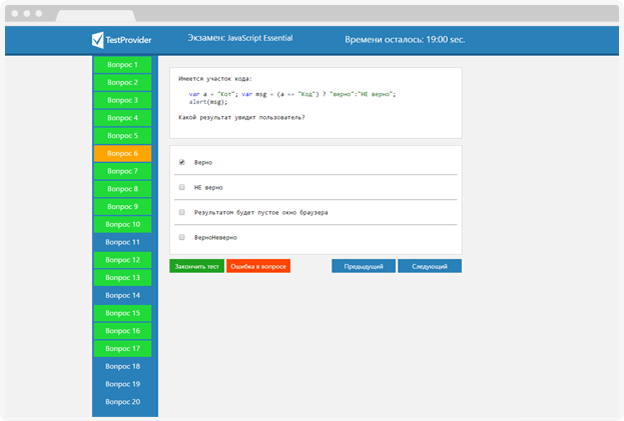Open 'Вопрос 18' from question list
624x421 pixels.
pos(122,366)
